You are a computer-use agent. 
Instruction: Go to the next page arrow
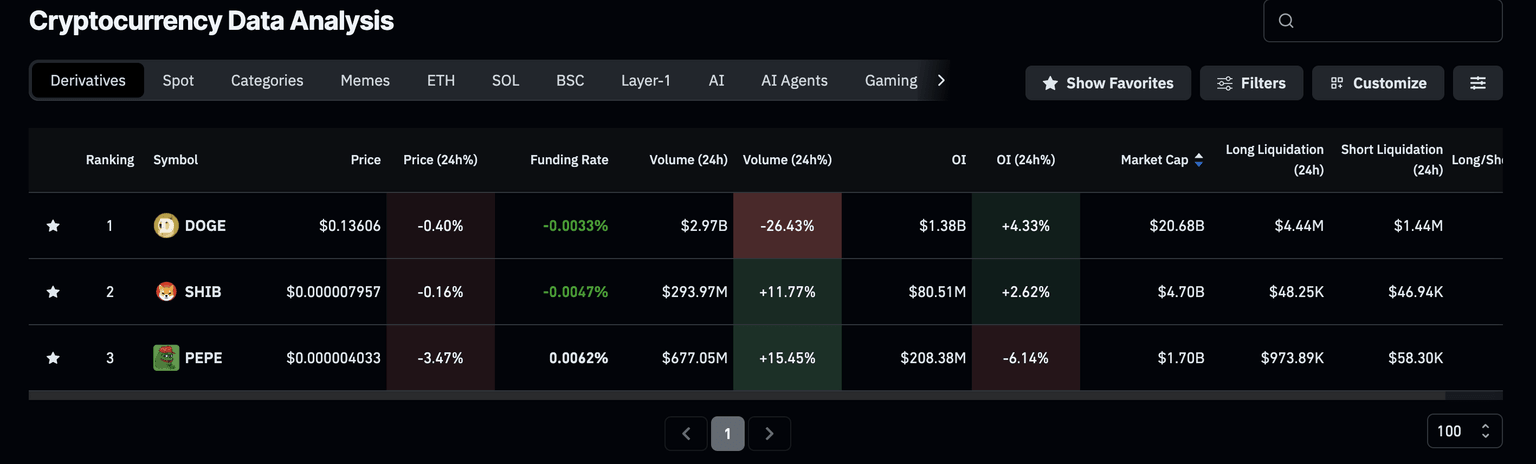[x=769, y=434]
